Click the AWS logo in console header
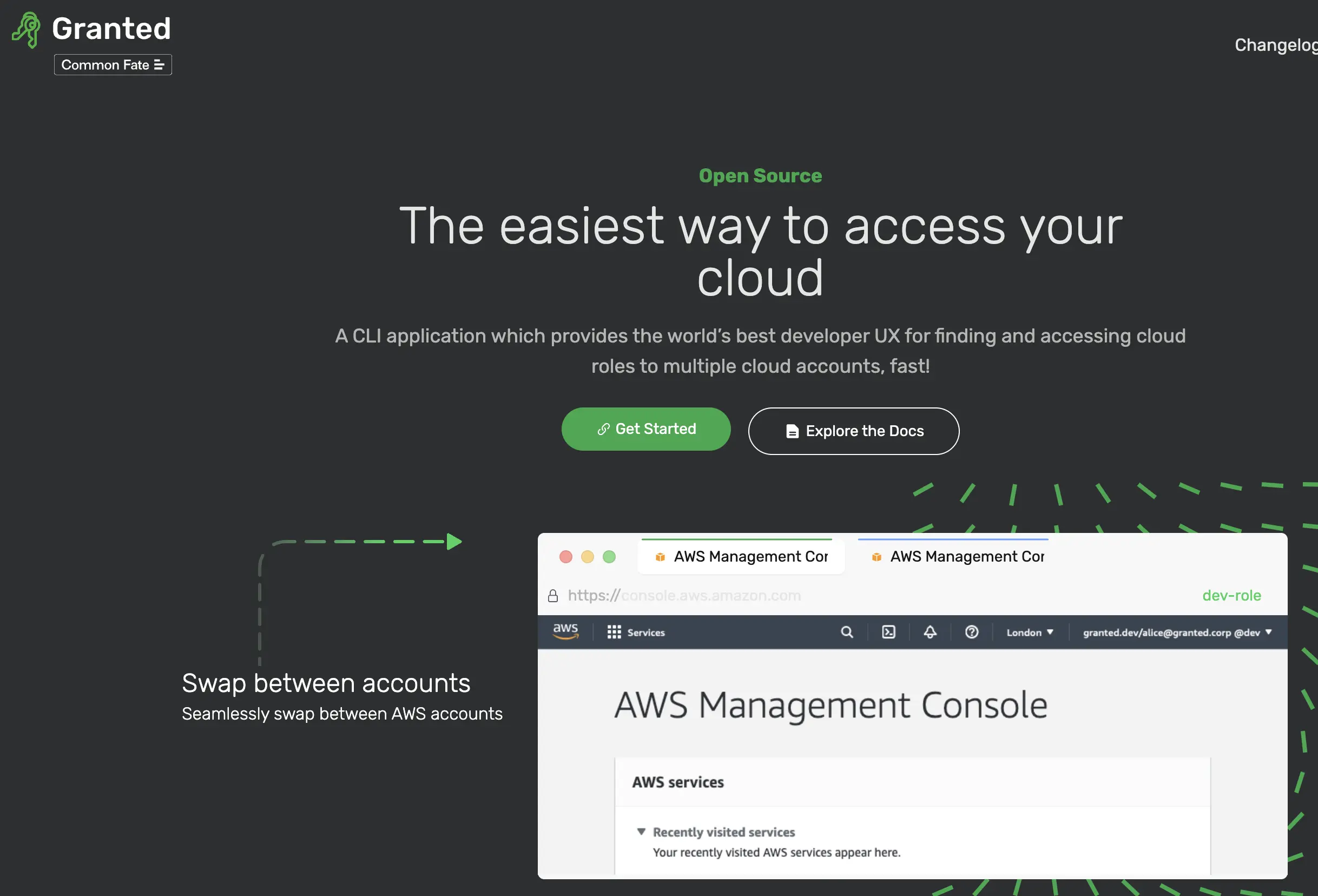 [x=565, y=631]
